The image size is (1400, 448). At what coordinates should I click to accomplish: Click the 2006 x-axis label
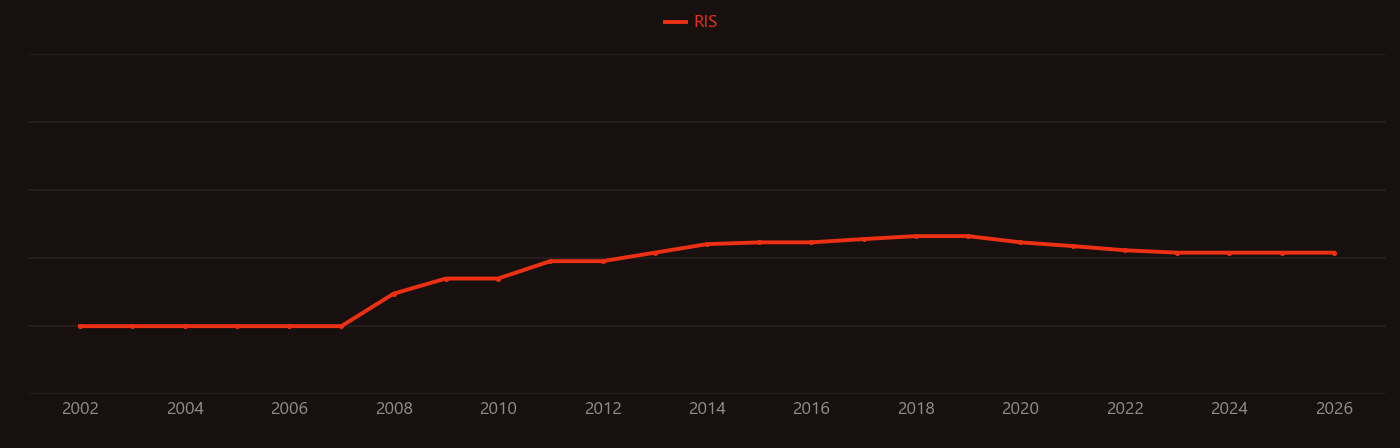pyautogui.click(x=289, y=409)
